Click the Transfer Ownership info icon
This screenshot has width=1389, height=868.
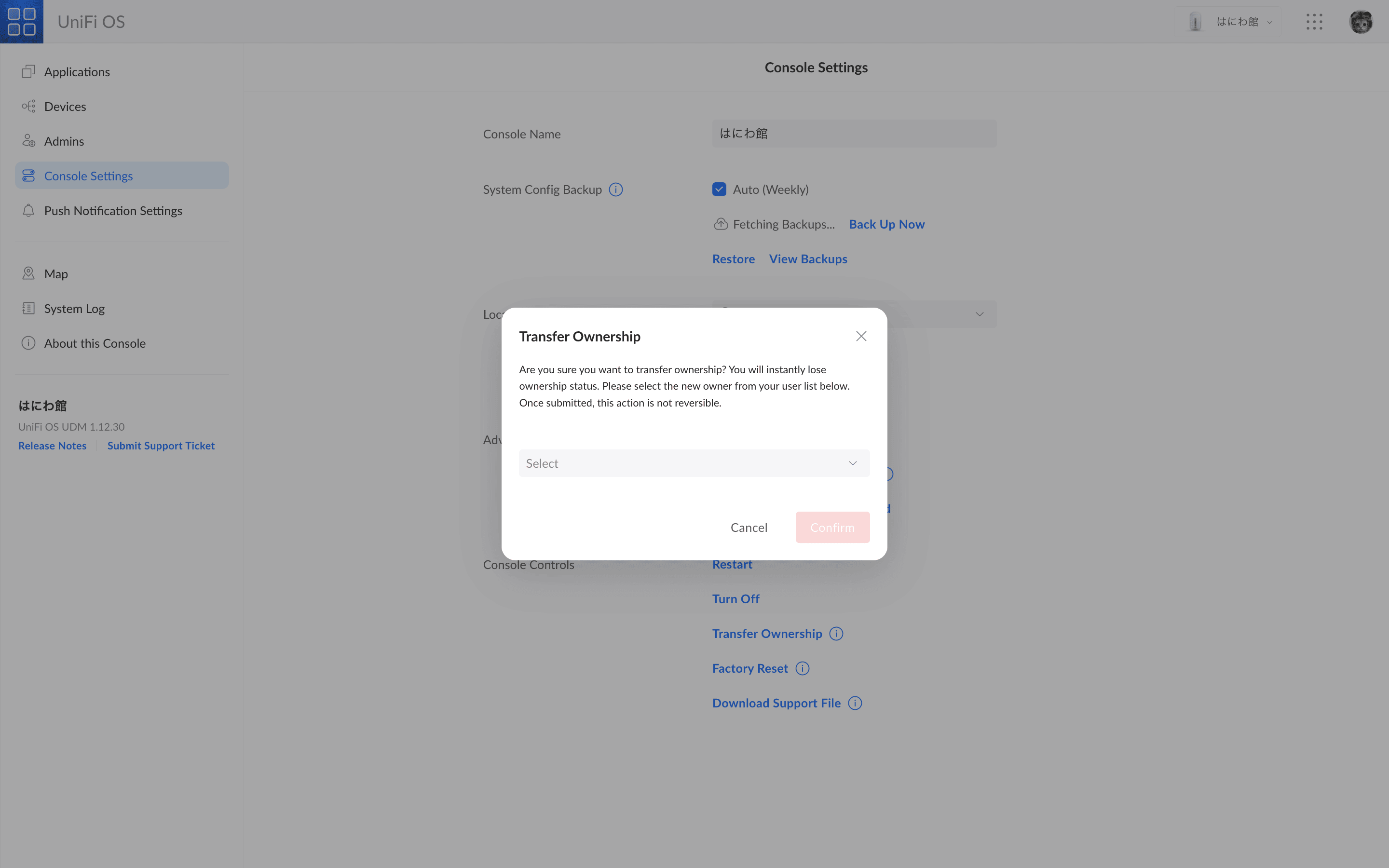[836, 634]
